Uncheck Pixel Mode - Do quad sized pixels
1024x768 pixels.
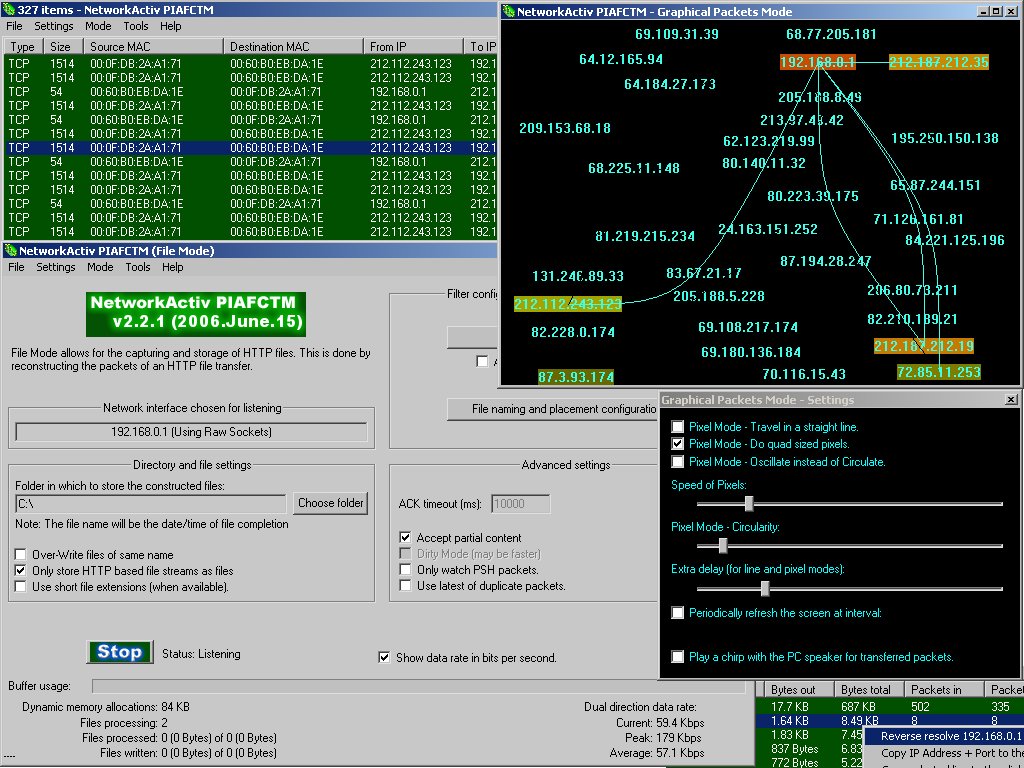coord(675,445)
